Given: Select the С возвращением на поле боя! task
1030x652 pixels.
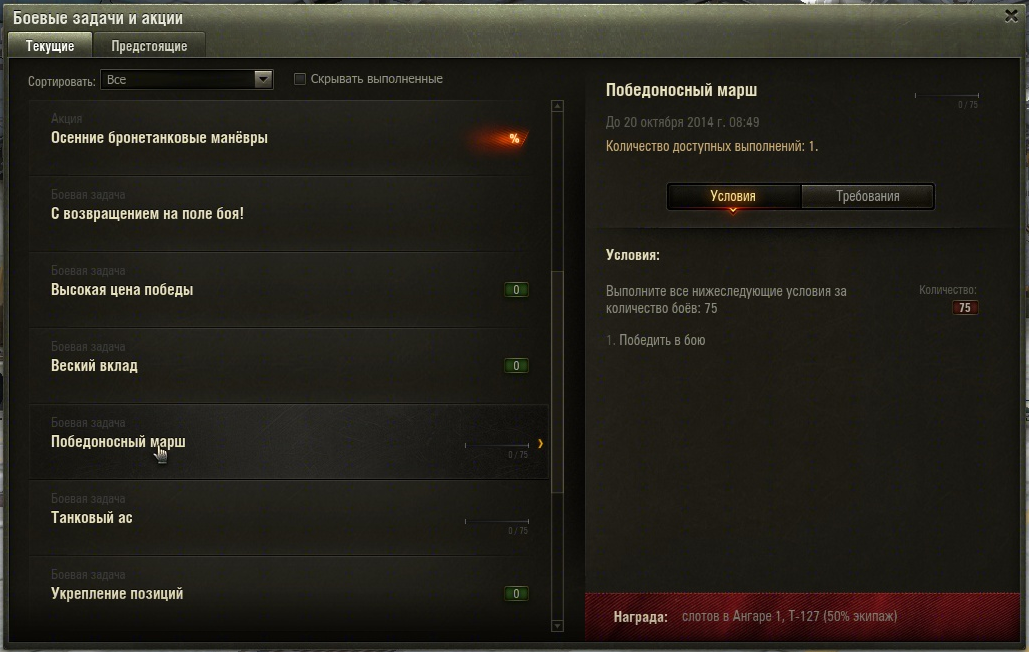Looking at the screenshot, I should click(x=288, y=214).
